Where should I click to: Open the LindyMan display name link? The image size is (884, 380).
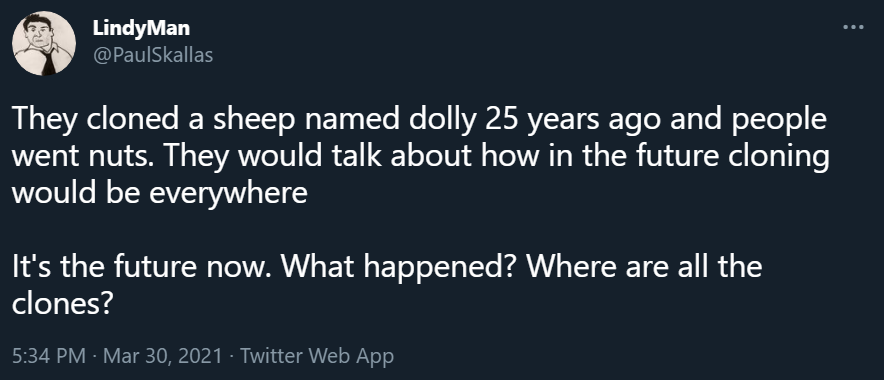click(141, 28)
